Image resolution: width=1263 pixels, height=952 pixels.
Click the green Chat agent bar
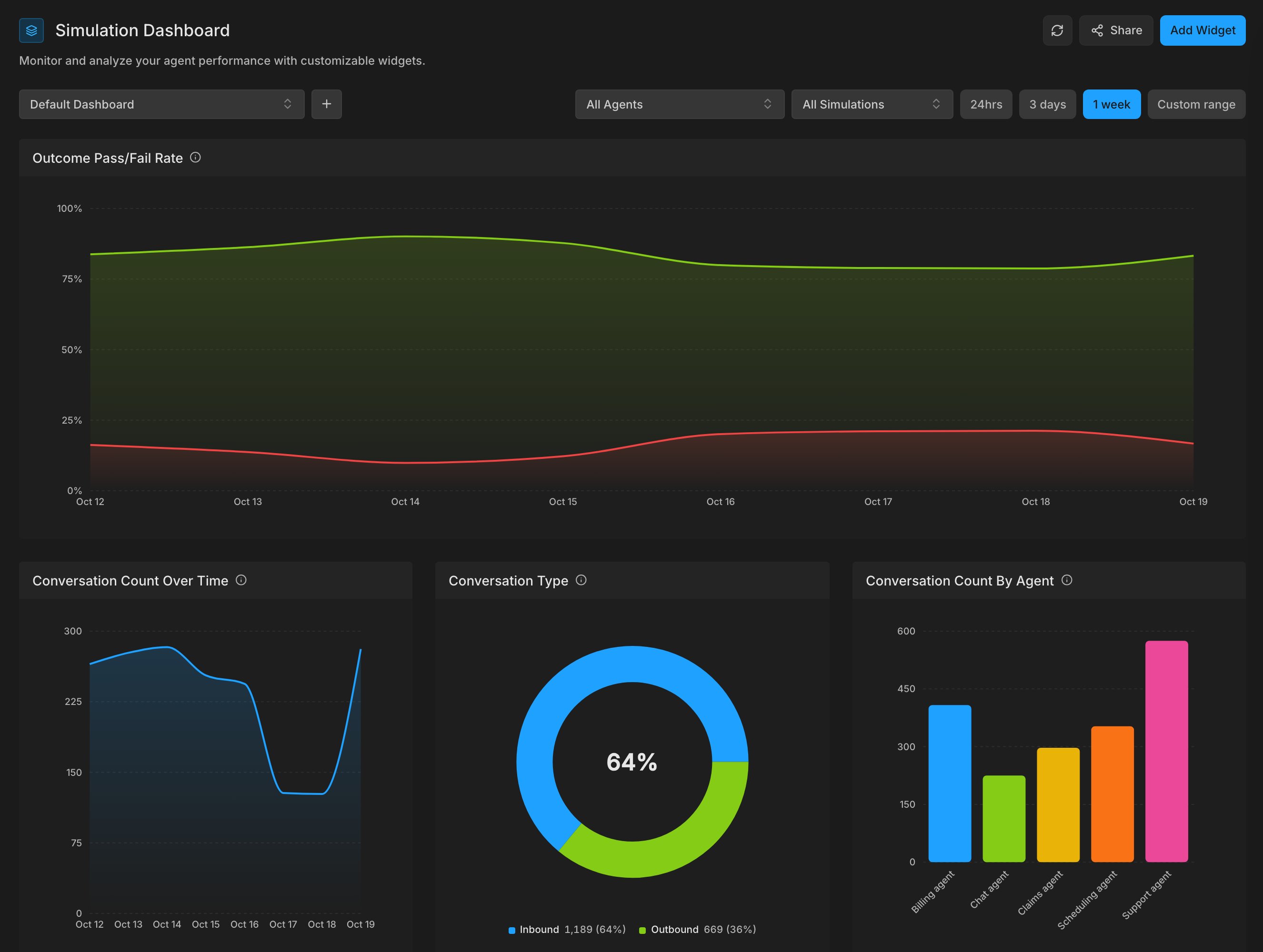pos(1004,818)
